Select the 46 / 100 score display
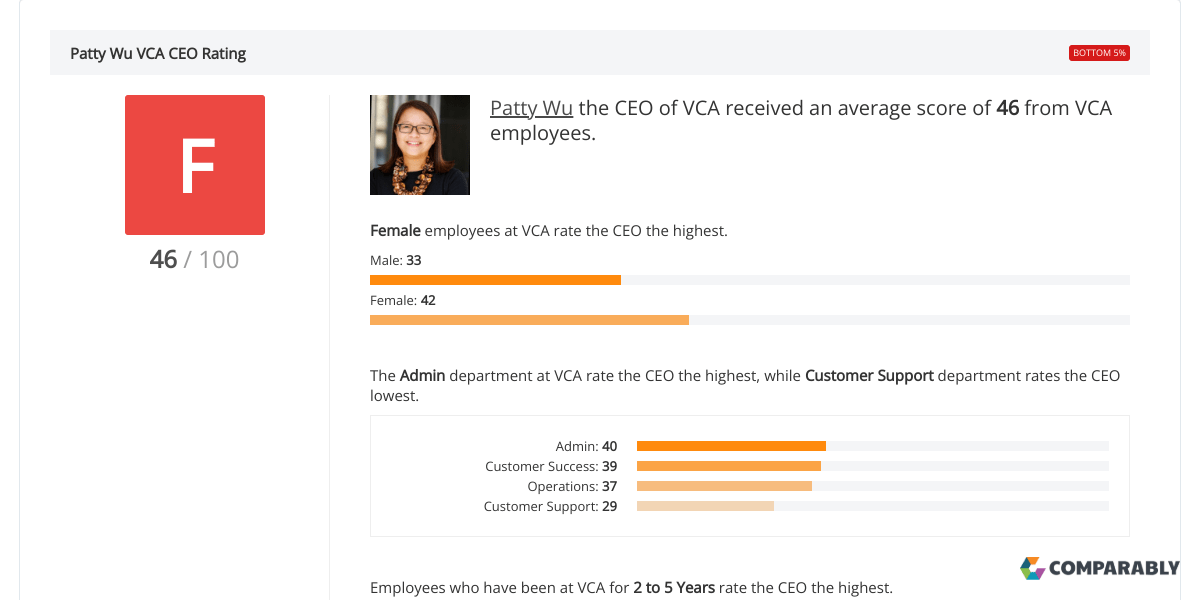 coord(195,259)
